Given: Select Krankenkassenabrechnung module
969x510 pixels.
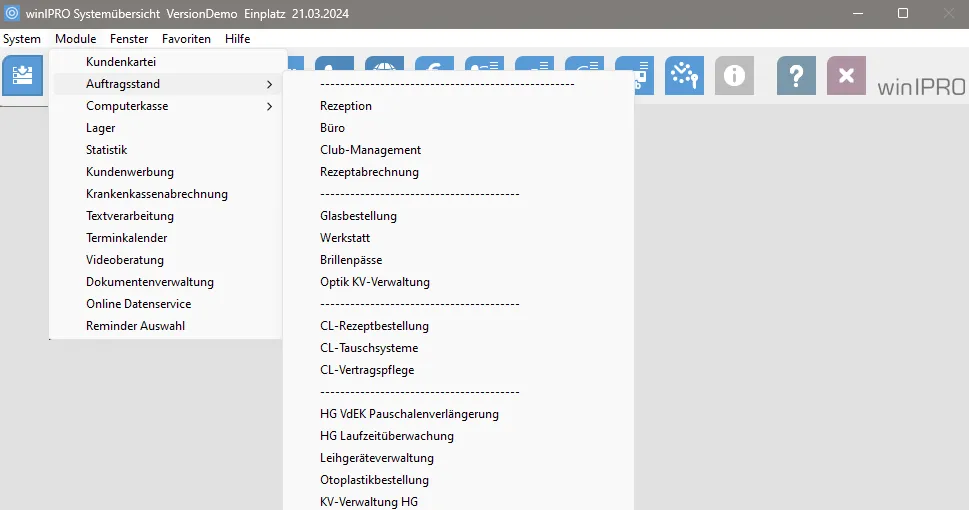Looking at the screenshot, I should point(157,194).
